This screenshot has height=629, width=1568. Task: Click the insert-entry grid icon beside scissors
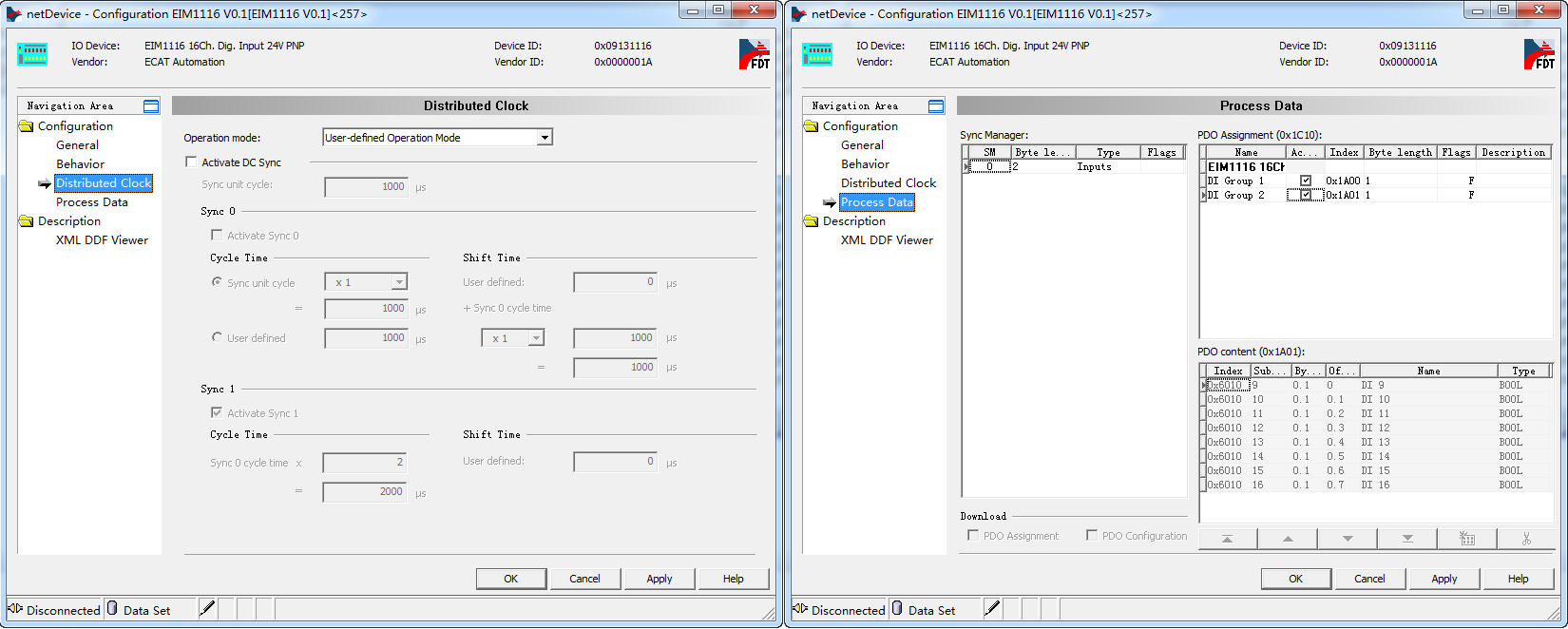(1467, 539)
